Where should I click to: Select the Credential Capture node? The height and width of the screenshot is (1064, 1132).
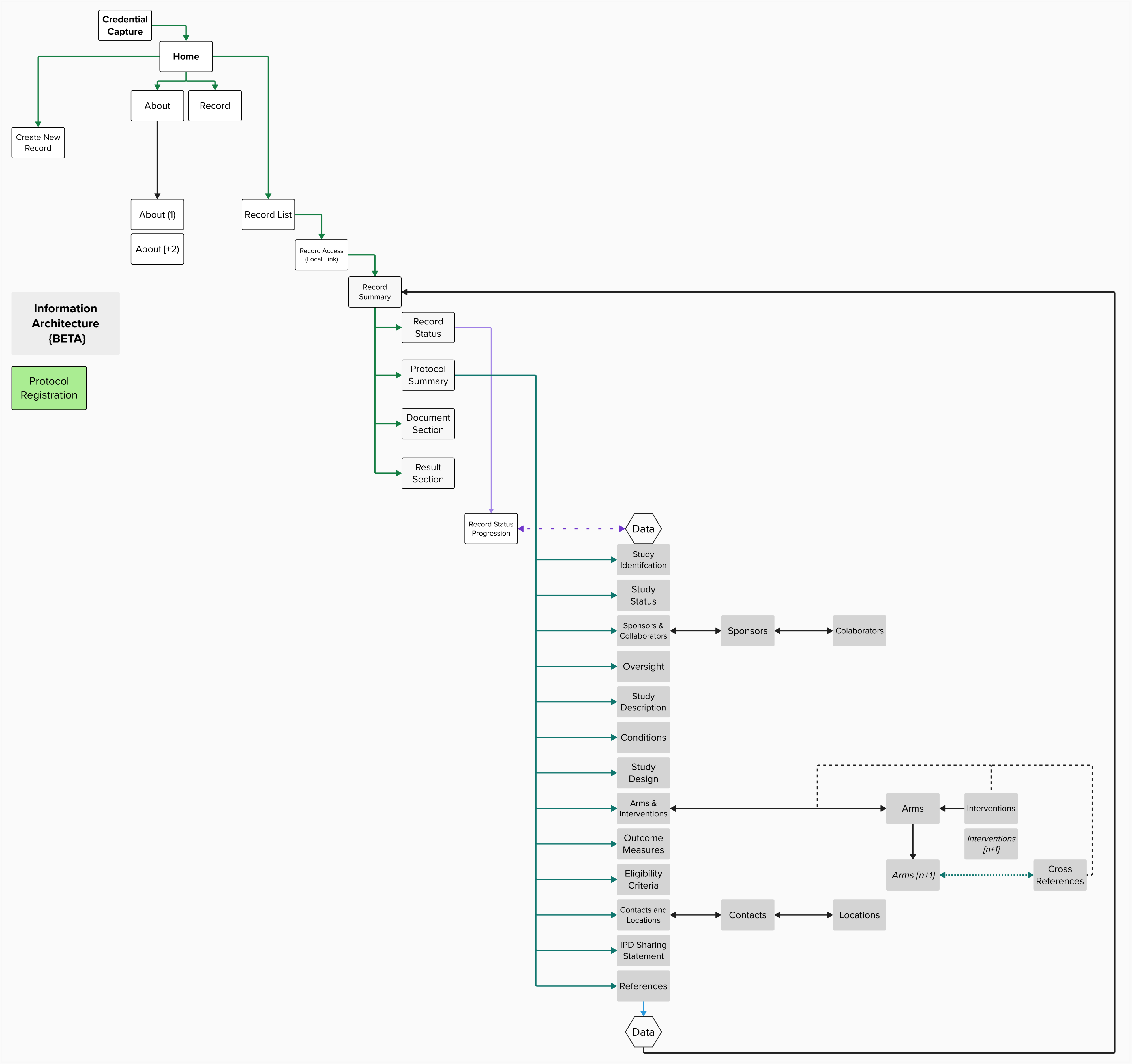pos(125,26)
